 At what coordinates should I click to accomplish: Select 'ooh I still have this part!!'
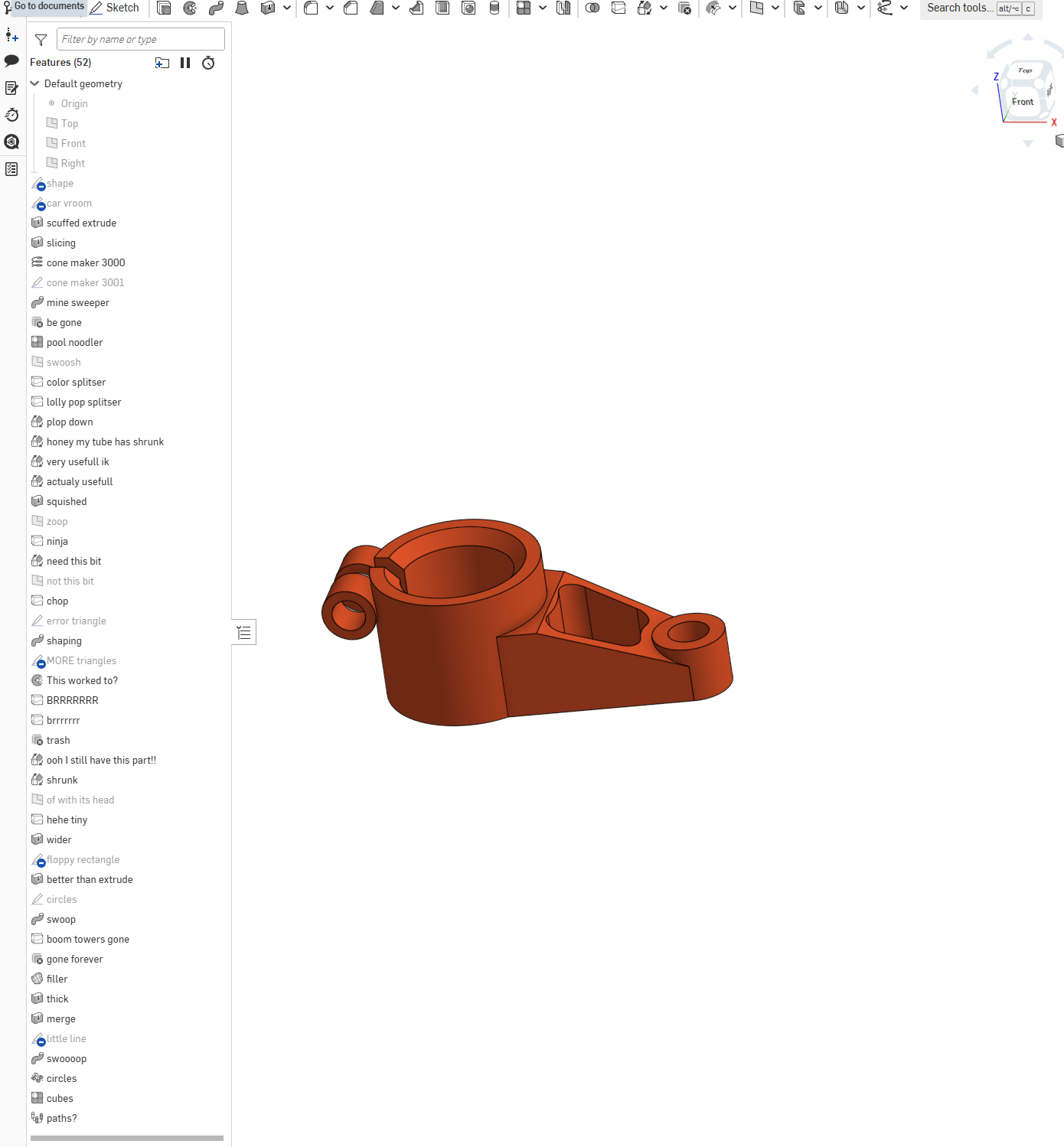(x=101, y=760)
